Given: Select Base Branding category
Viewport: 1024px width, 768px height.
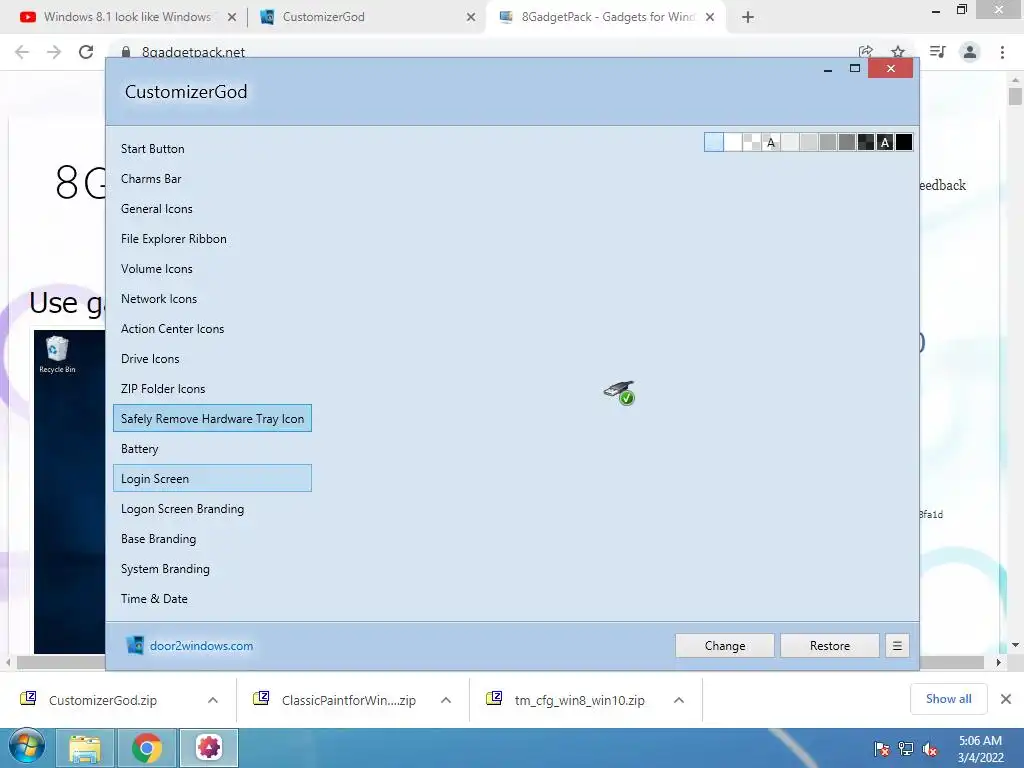Looking at the screenshot, I should tap(212, 539).
